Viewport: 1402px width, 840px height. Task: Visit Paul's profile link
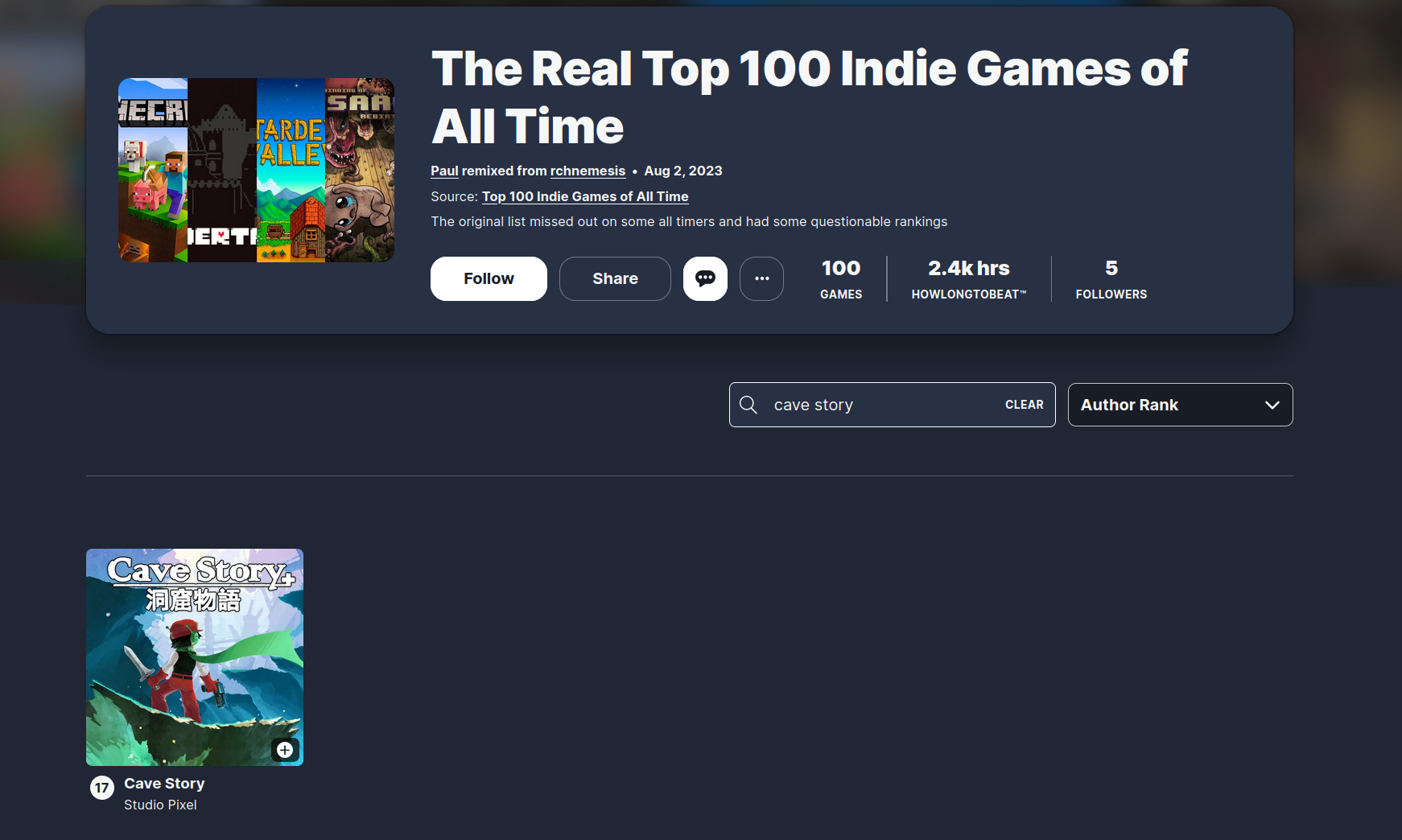coord(444,171)
